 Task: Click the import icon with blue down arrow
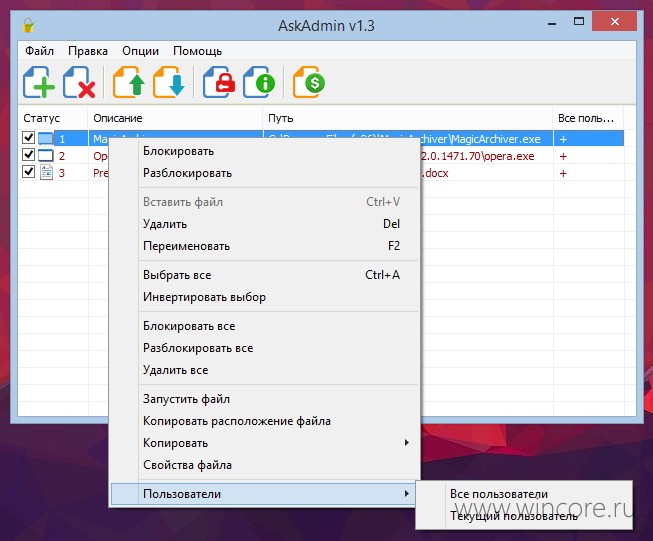169,82
